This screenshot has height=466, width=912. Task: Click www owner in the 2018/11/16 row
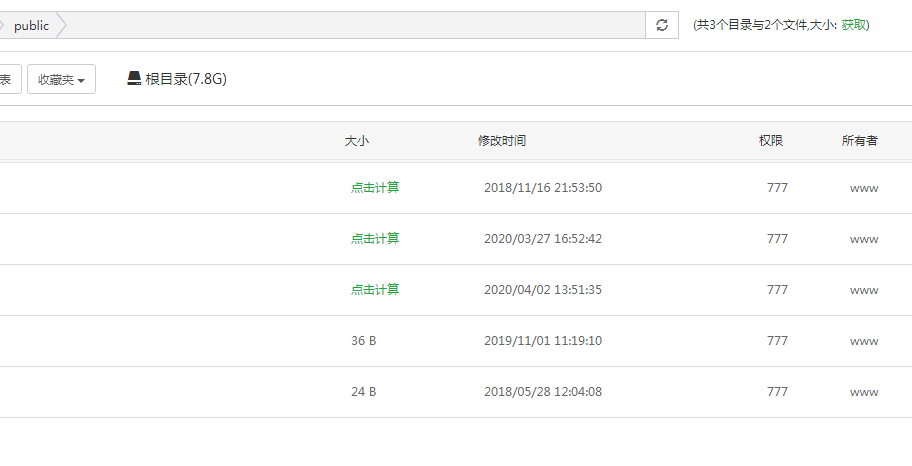864,188
